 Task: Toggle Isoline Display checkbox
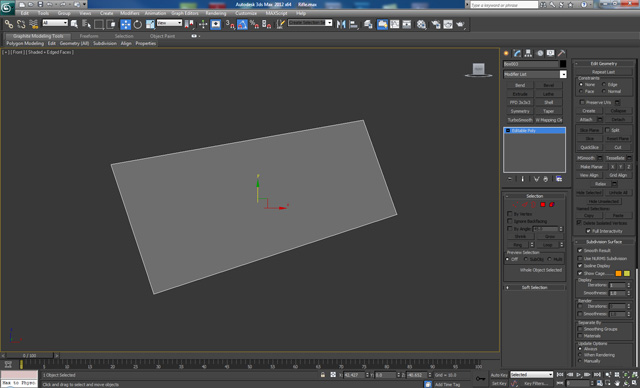580,266
